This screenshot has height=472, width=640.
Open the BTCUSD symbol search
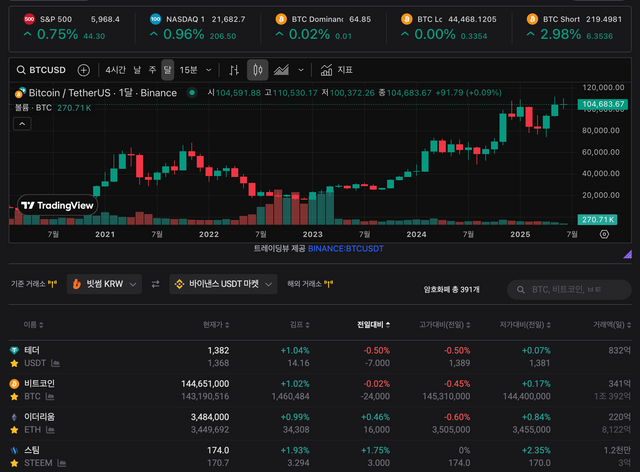click(41, 70)
